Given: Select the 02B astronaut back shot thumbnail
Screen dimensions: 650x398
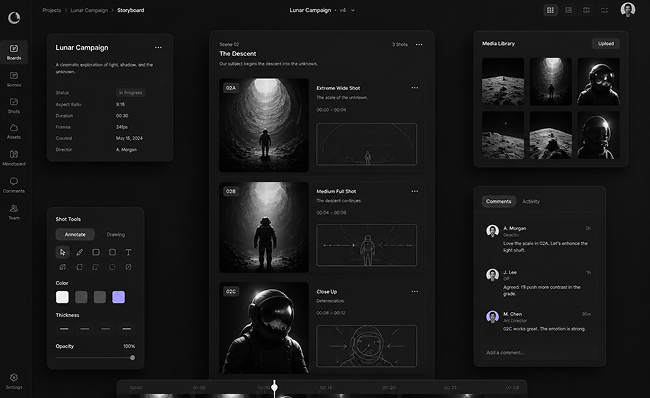Looking at the screenshot, I should [264, 227].
